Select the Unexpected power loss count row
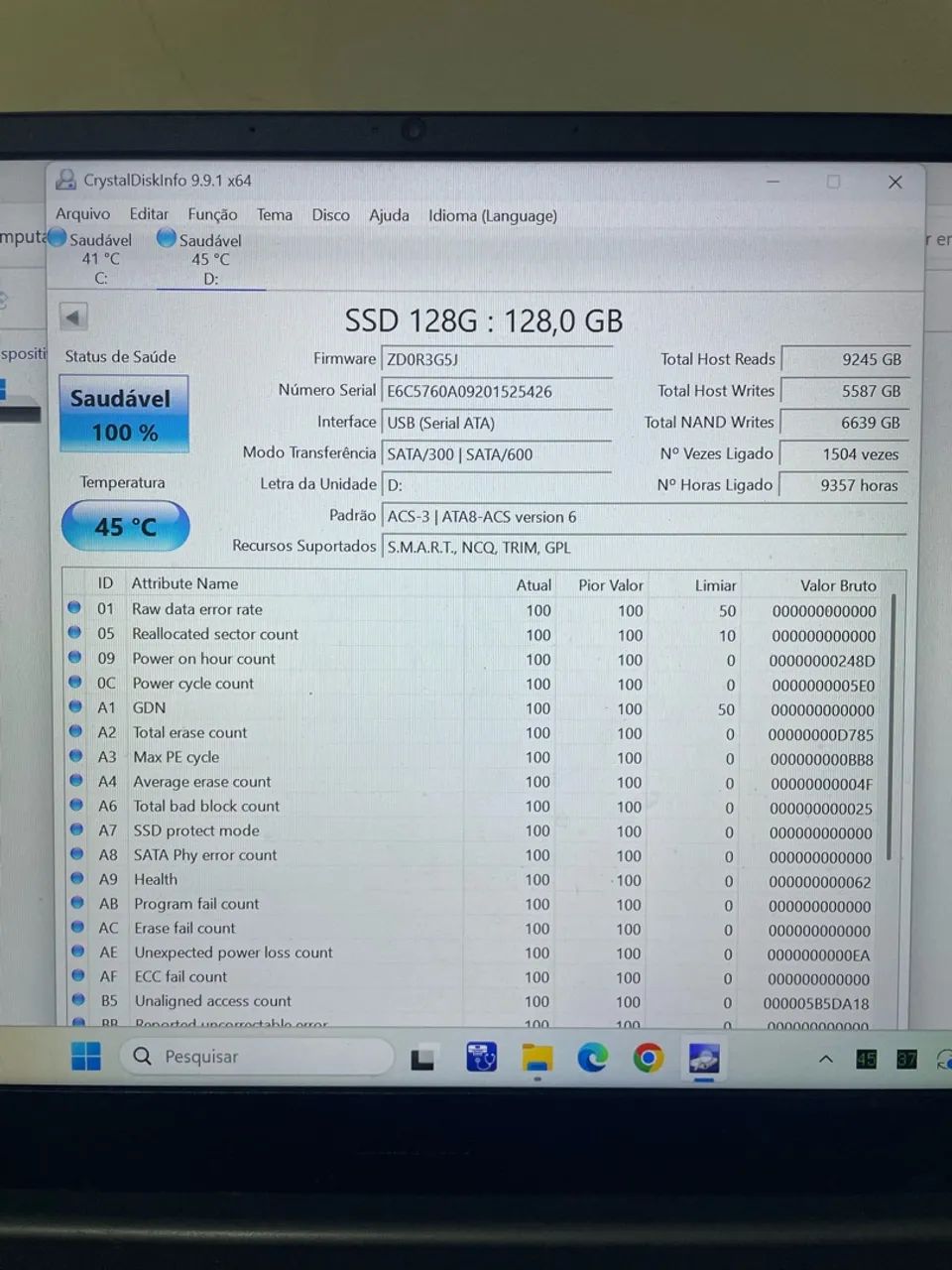Image resolution: width=952 pixels, height=1270 pixels. click(x=472, y=952)
